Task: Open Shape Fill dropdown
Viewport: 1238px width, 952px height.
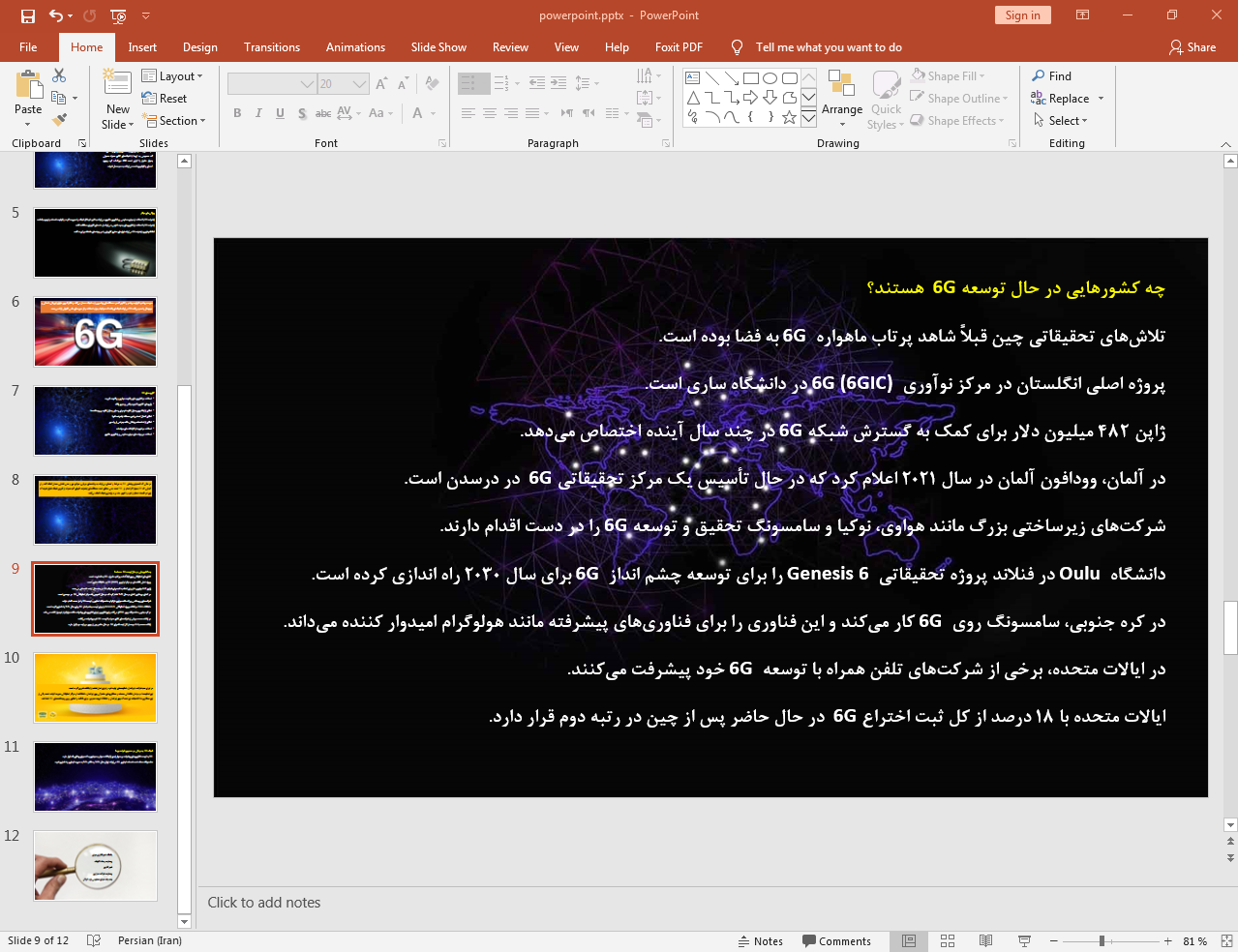Action: [949, 76]
